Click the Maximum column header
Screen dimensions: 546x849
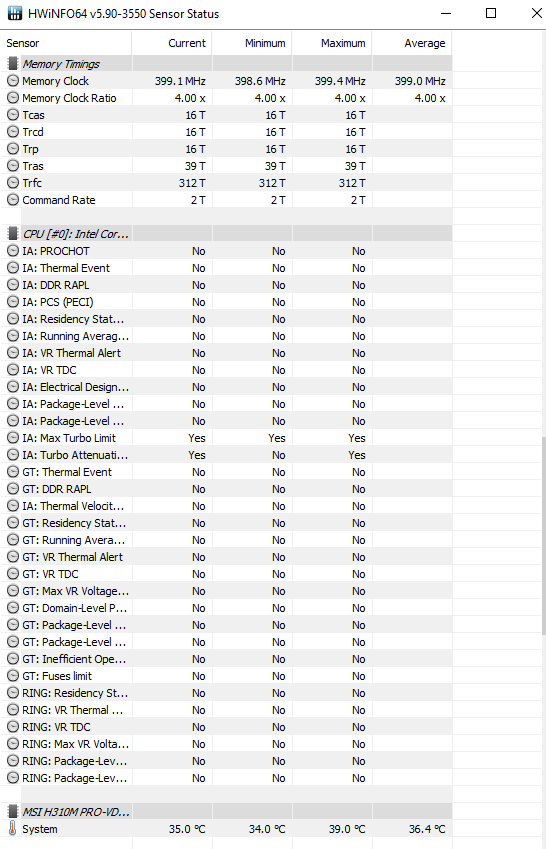(x=332, y=43)
